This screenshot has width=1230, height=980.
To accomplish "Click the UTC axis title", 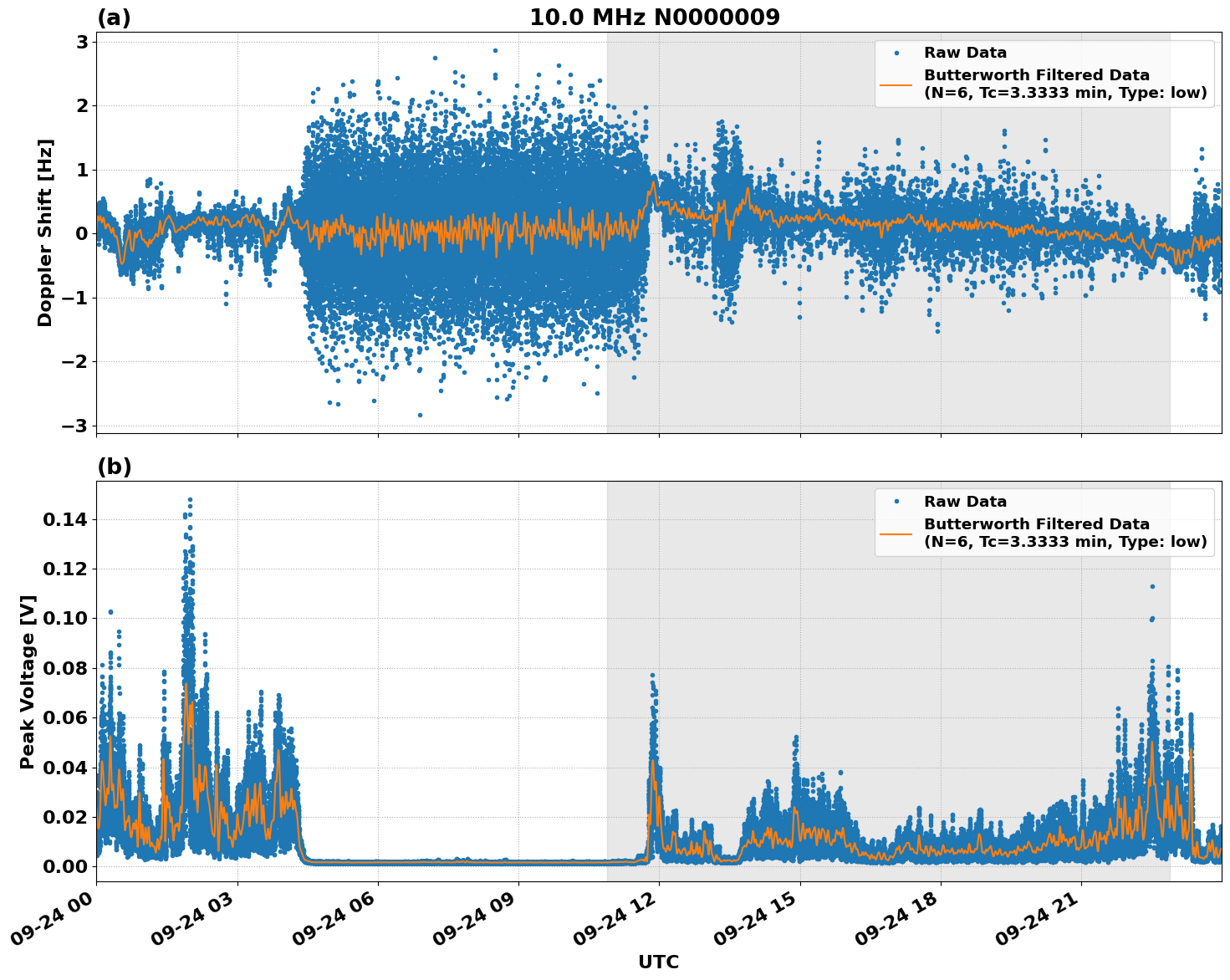I will tap(657, 962).
